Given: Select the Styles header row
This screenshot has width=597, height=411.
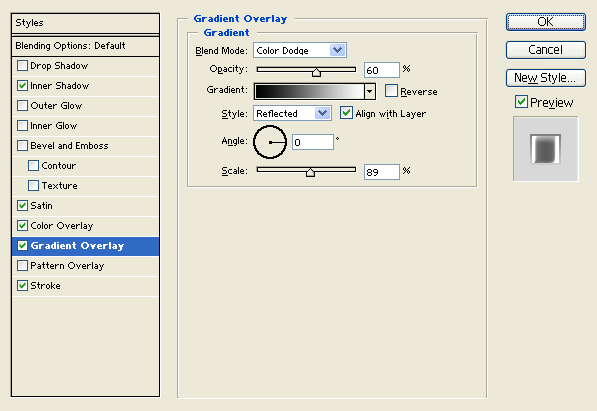Looking at the screenshot, I should (85, 23).
